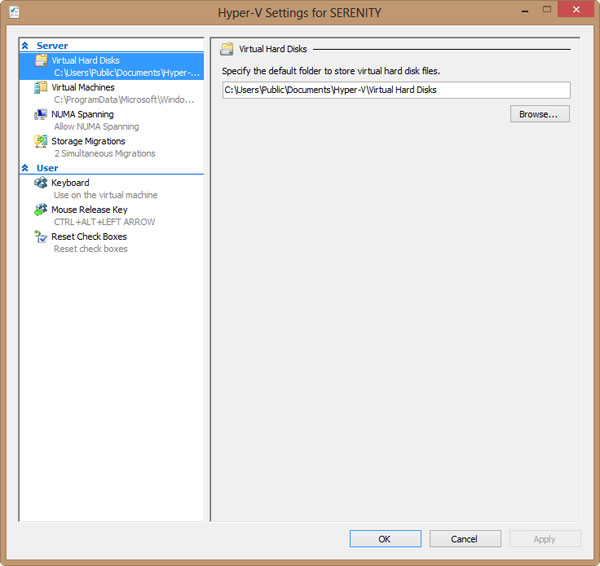Close the Hyper-V Settings window
Viewport: 600px width, 566px height.
pos(576,10)
